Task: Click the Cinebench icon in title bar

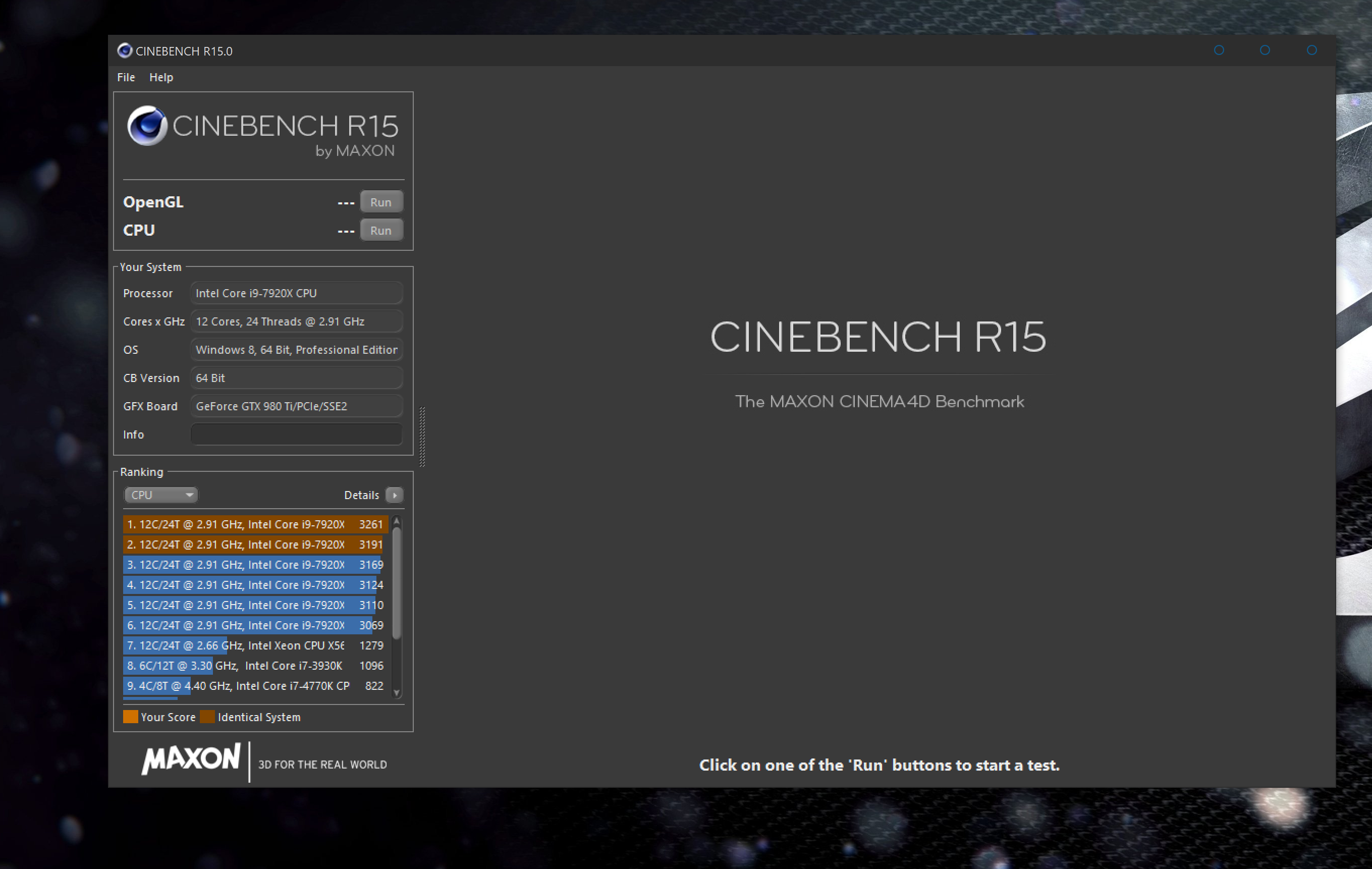Action: click(124, 50)
